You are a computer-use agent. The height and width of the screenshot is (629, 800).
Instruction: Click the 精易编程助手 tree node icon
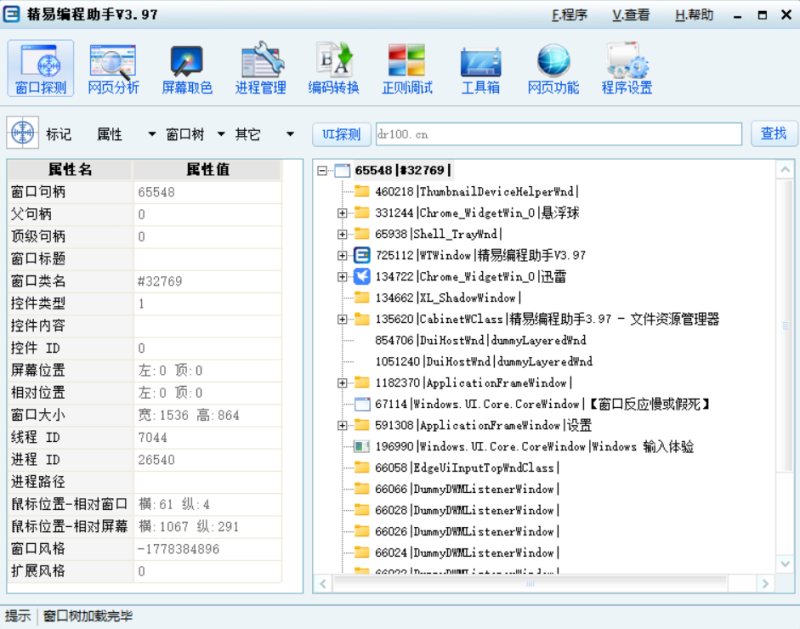362,255
